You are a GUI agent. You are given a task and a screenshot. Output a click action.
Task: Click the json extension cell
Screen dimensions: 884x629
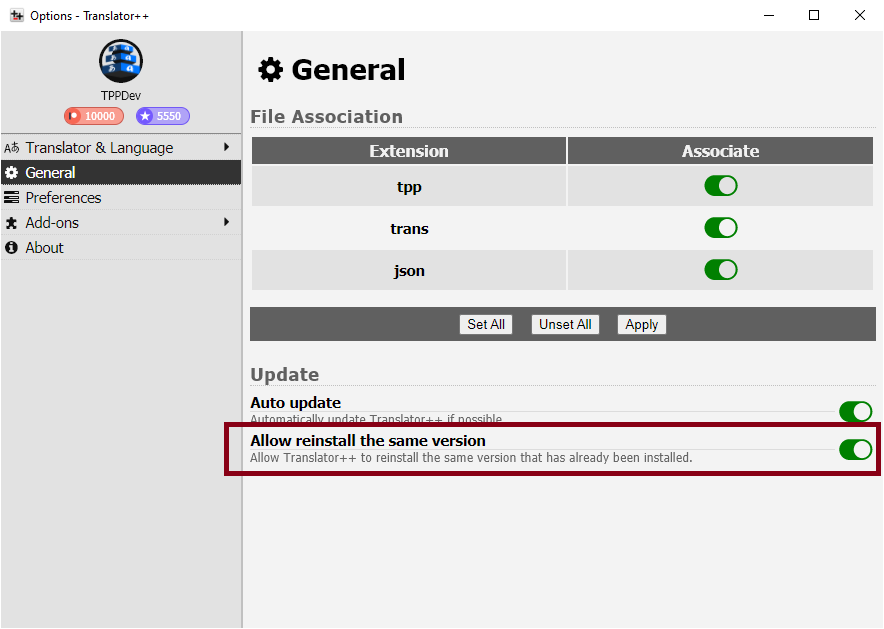pyautogui.click(x=409, y=271)
